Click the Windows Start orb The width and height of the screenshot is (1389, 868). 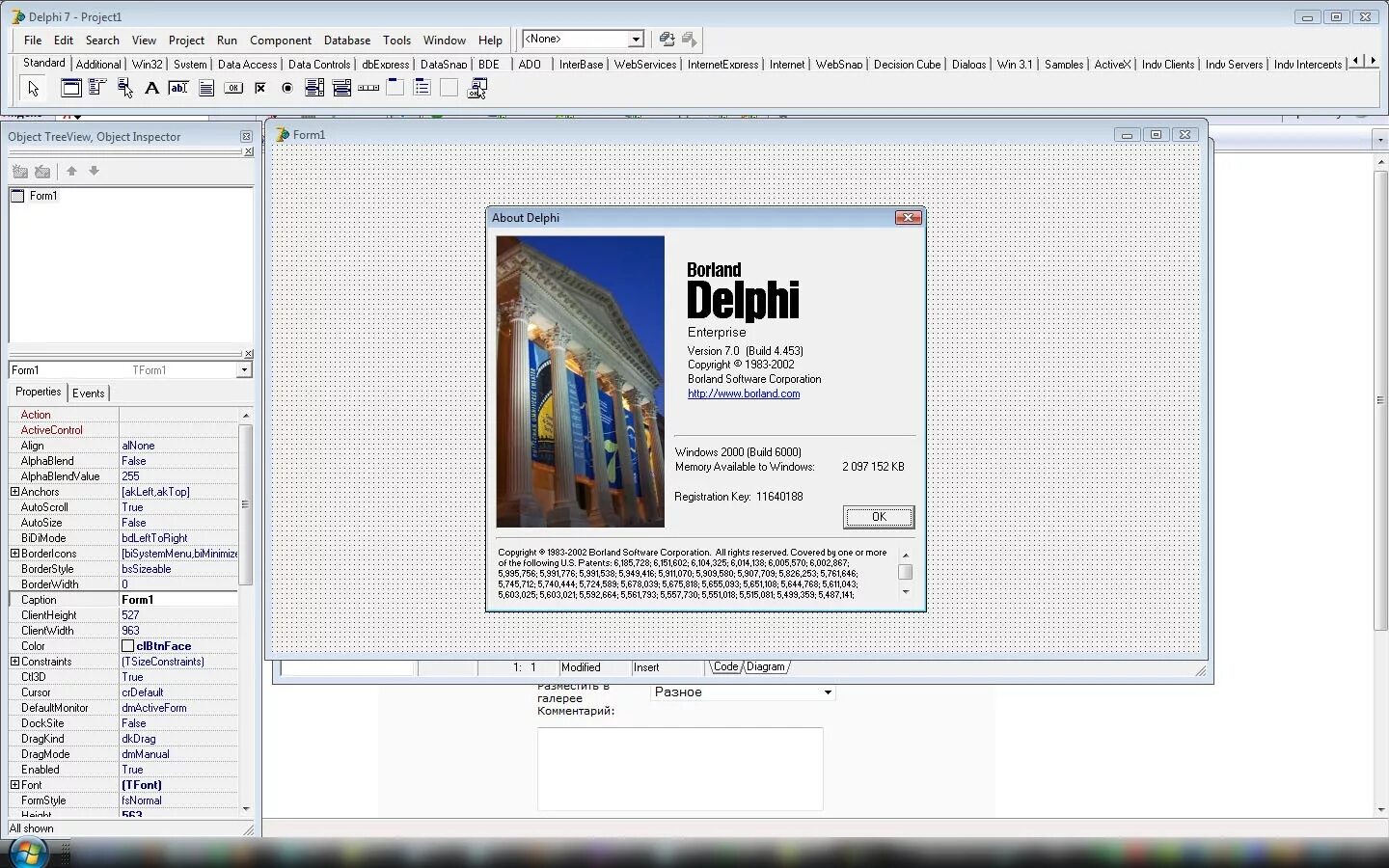pos(27,853)
